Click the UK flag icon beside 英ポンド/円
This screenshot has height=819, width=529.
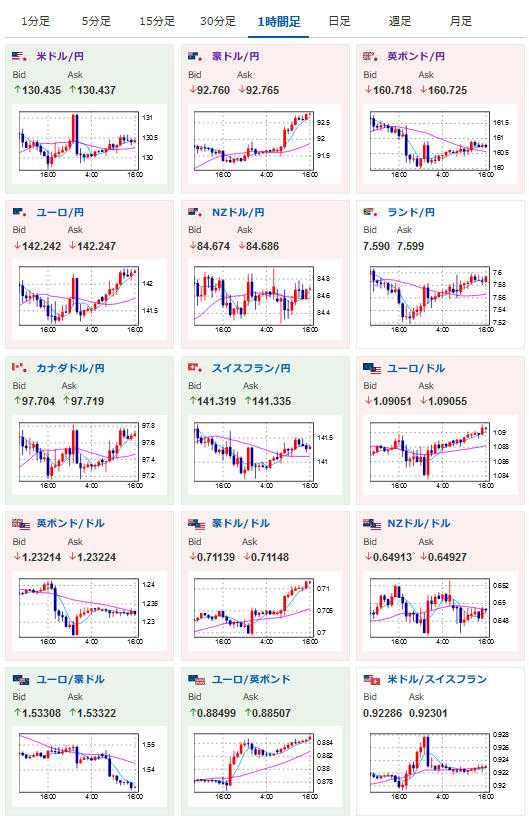click(371, 56)
